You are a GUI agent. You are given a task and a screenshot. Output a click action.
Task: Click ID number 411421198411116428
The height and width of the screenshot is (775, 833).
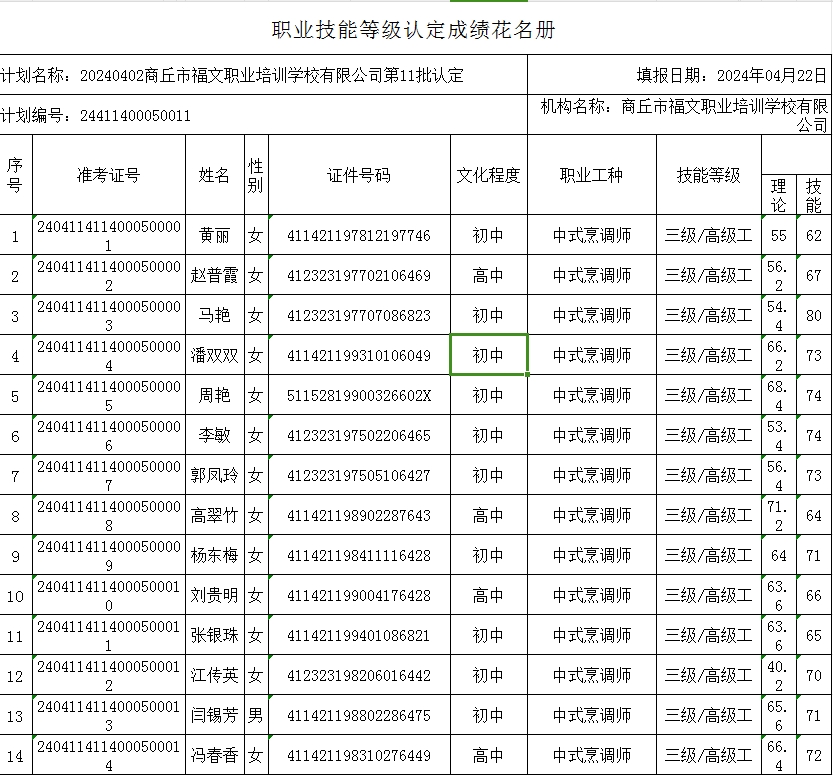click(359, 555)
